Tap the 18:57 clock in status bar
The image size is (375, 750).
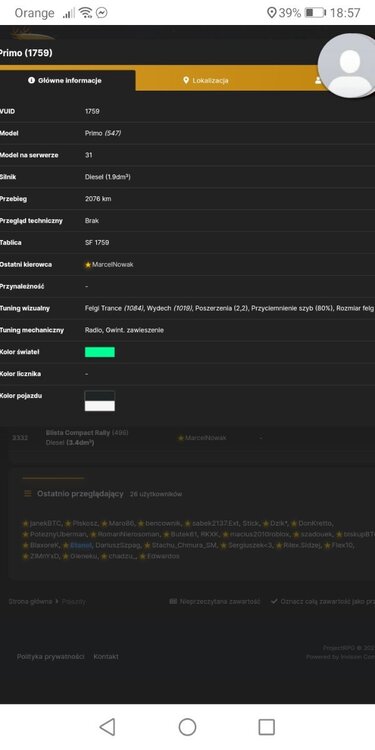(345, 12)
